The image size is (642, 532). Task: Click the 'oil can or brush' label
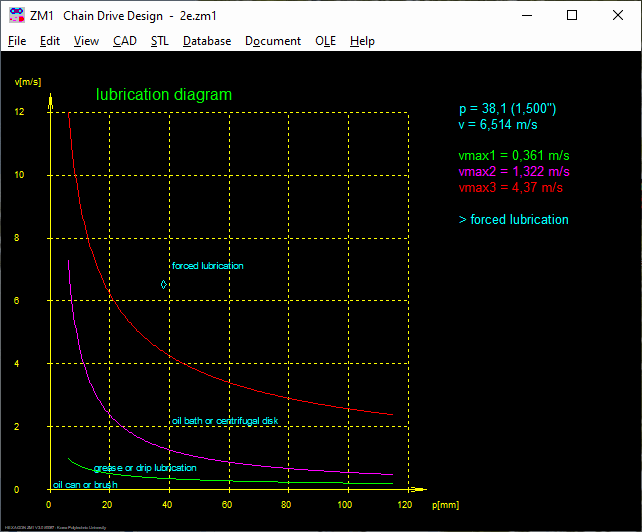tap(85, 484)
